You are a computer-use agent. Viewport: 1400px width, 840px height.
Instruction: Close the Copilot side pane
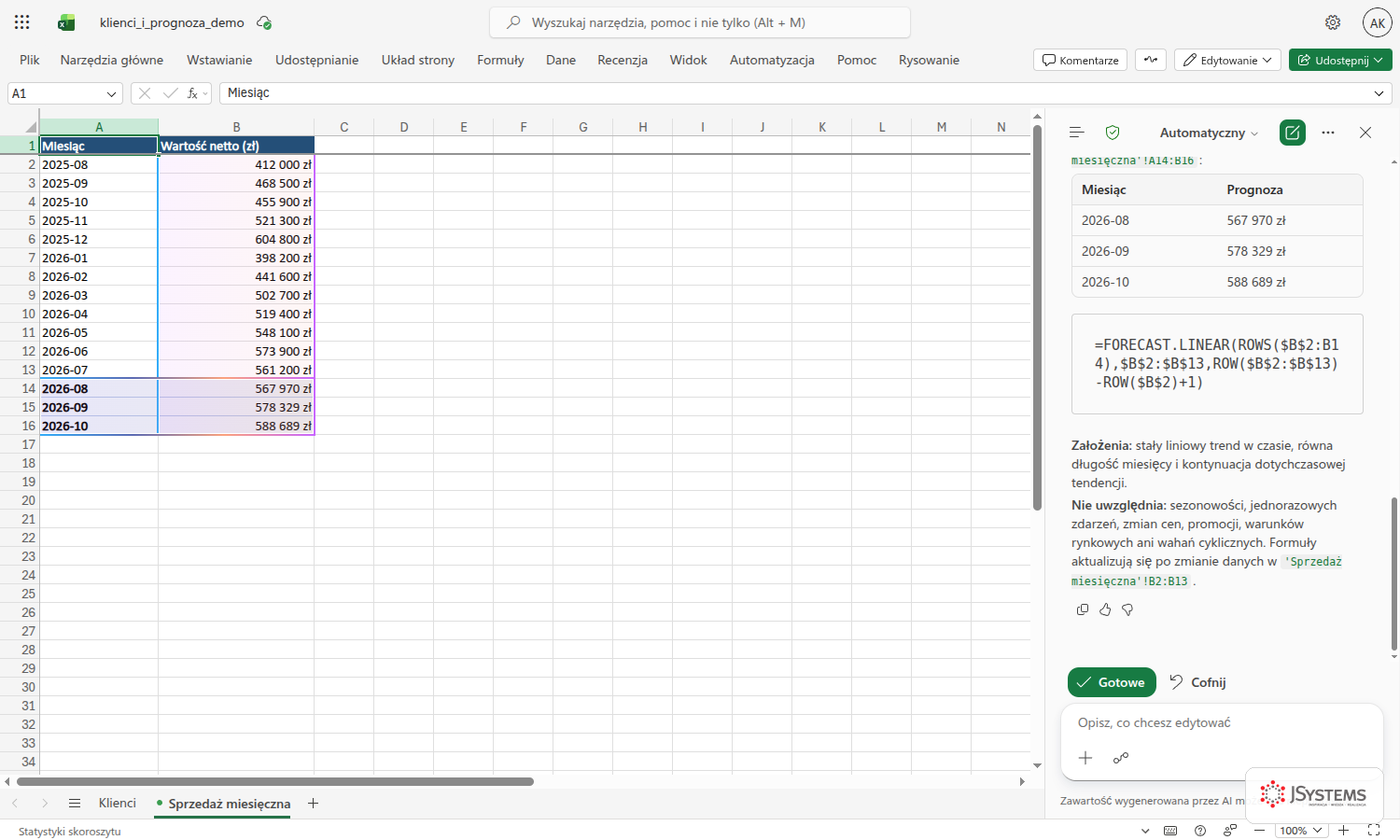(1365, 133)
